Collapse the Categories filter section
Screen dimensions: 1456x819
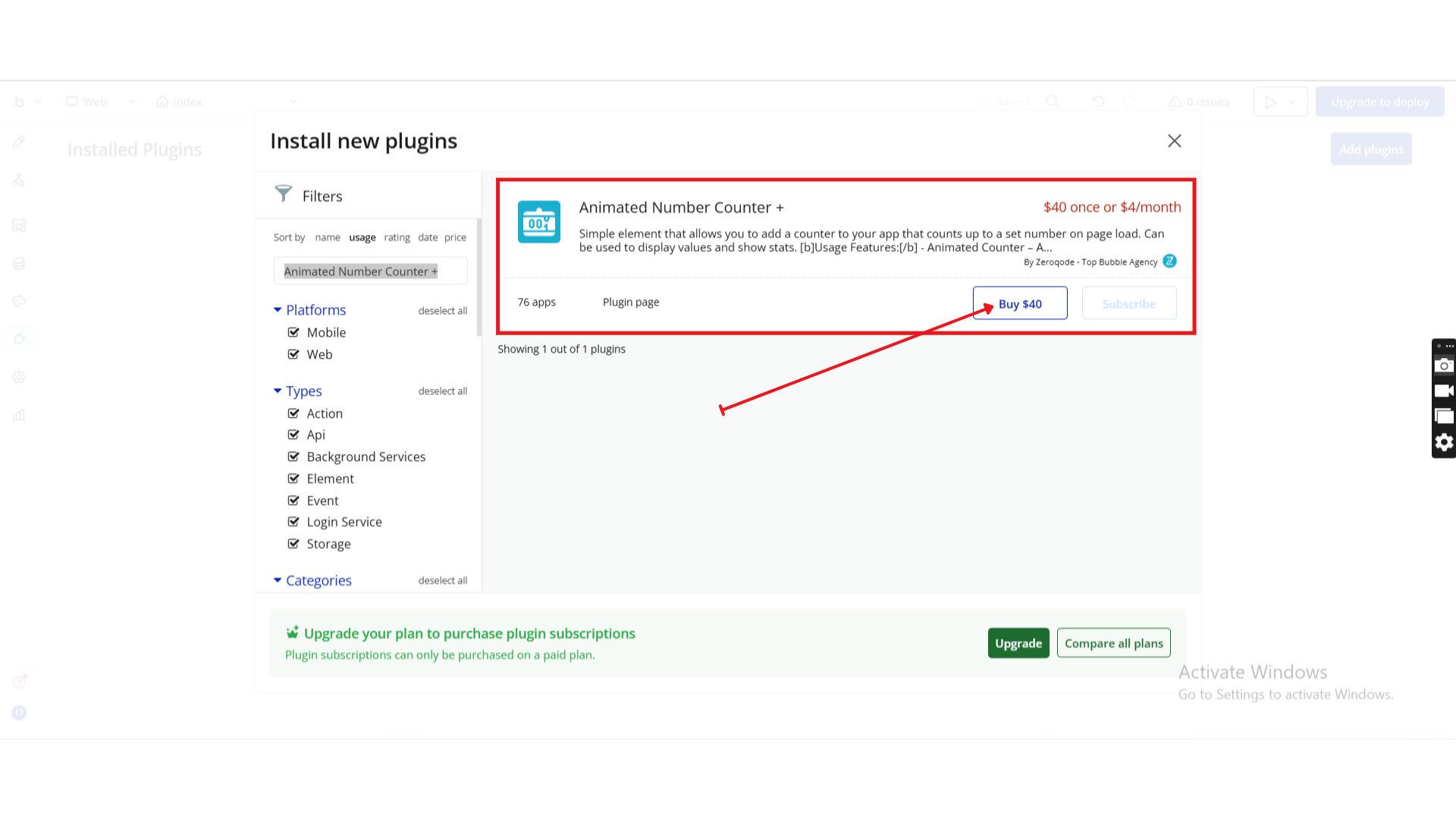[278, 580]
